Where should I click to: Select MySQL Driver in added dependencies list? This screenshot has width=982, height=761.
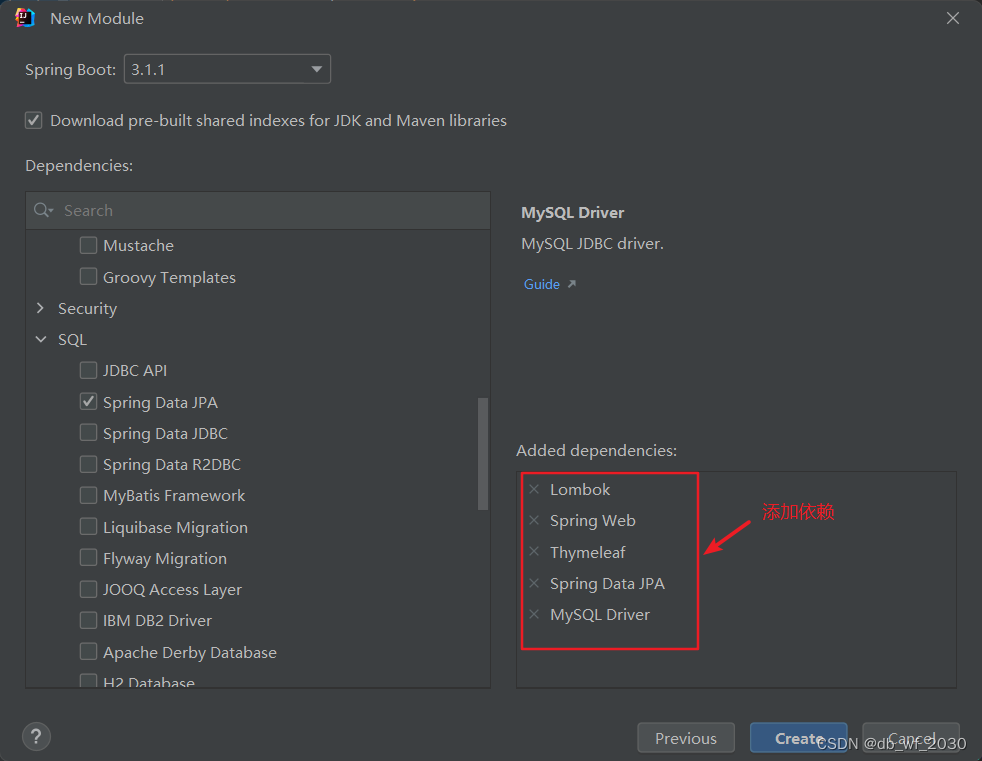tap(600, 614)
